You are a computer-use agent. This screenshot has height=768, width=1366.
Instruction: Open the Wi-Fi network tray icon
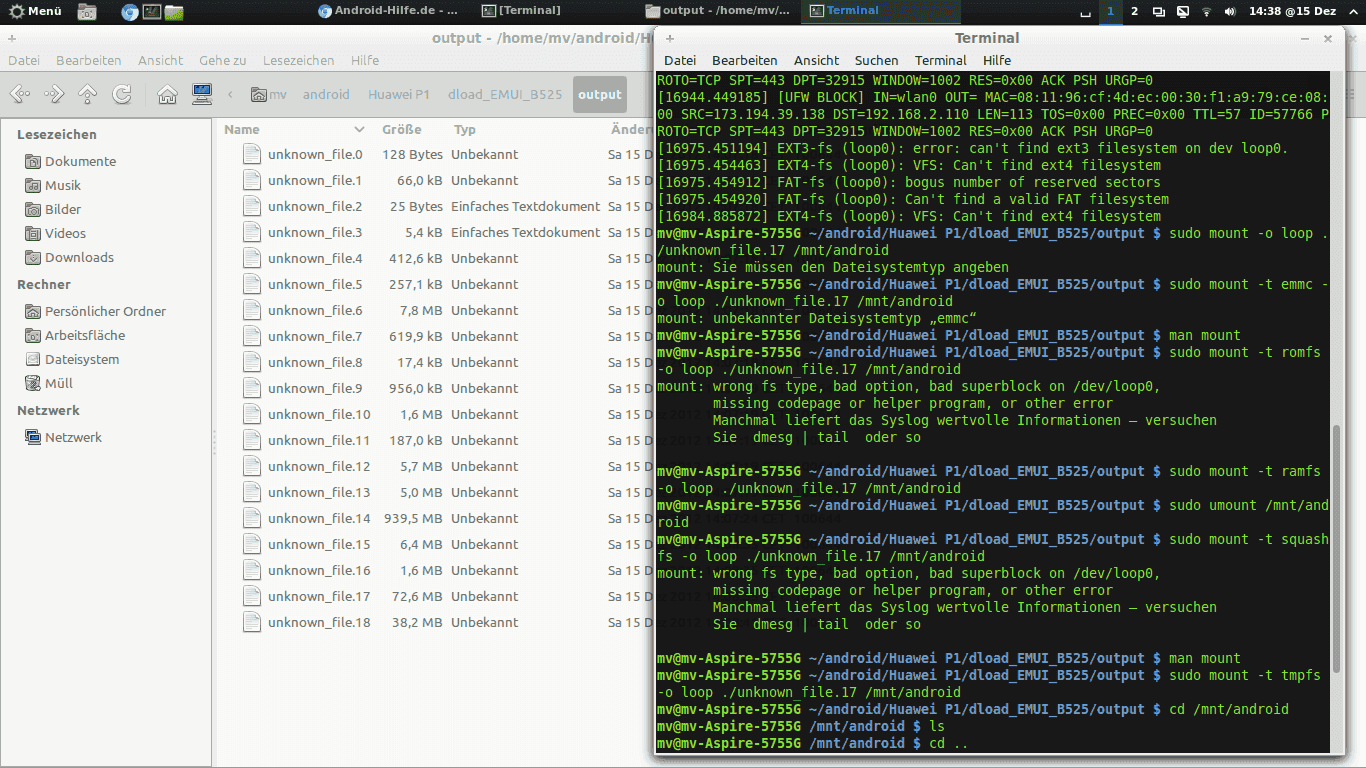pos(1206,12)
